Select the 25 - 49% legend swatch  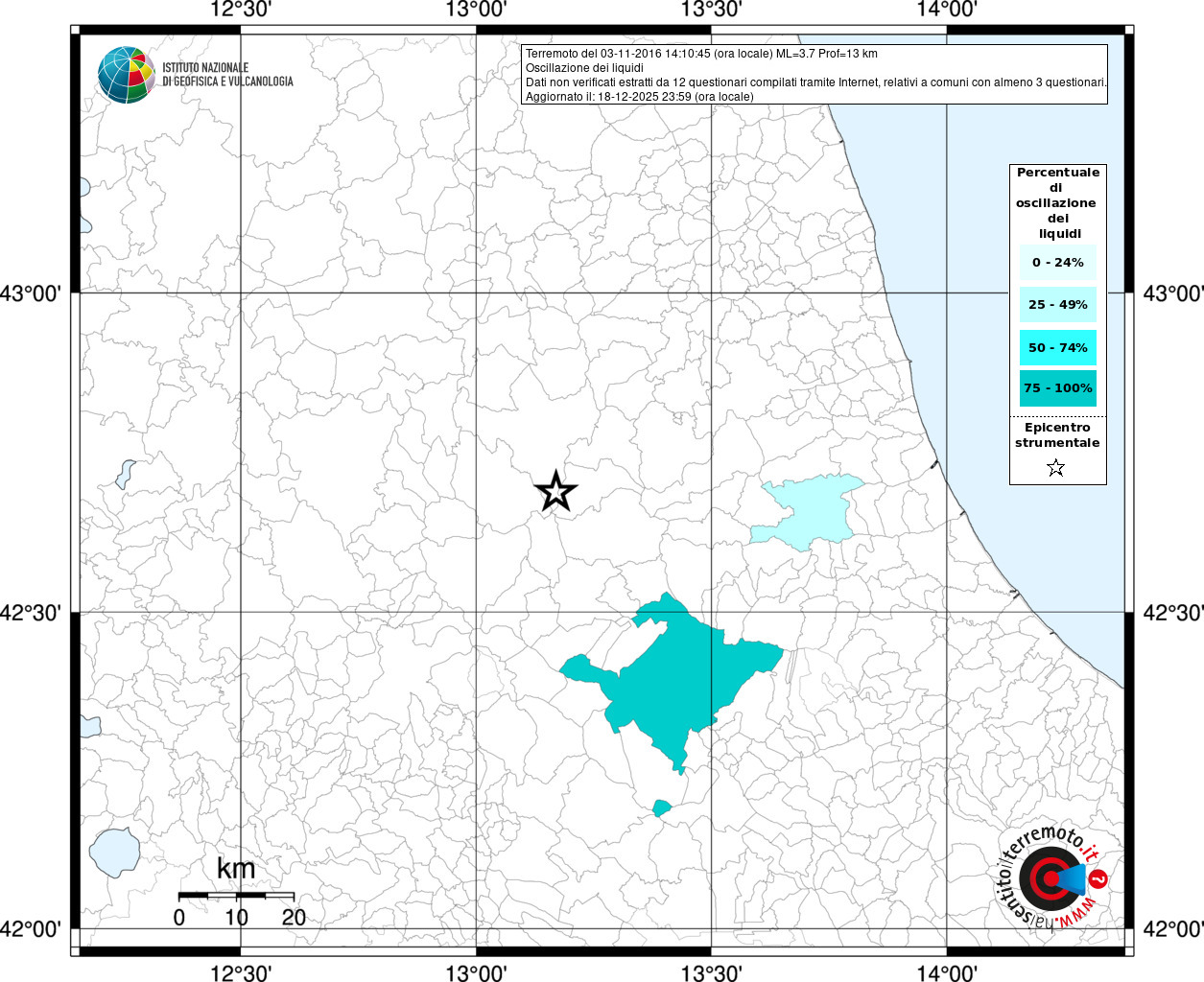tap(1058, 305)
